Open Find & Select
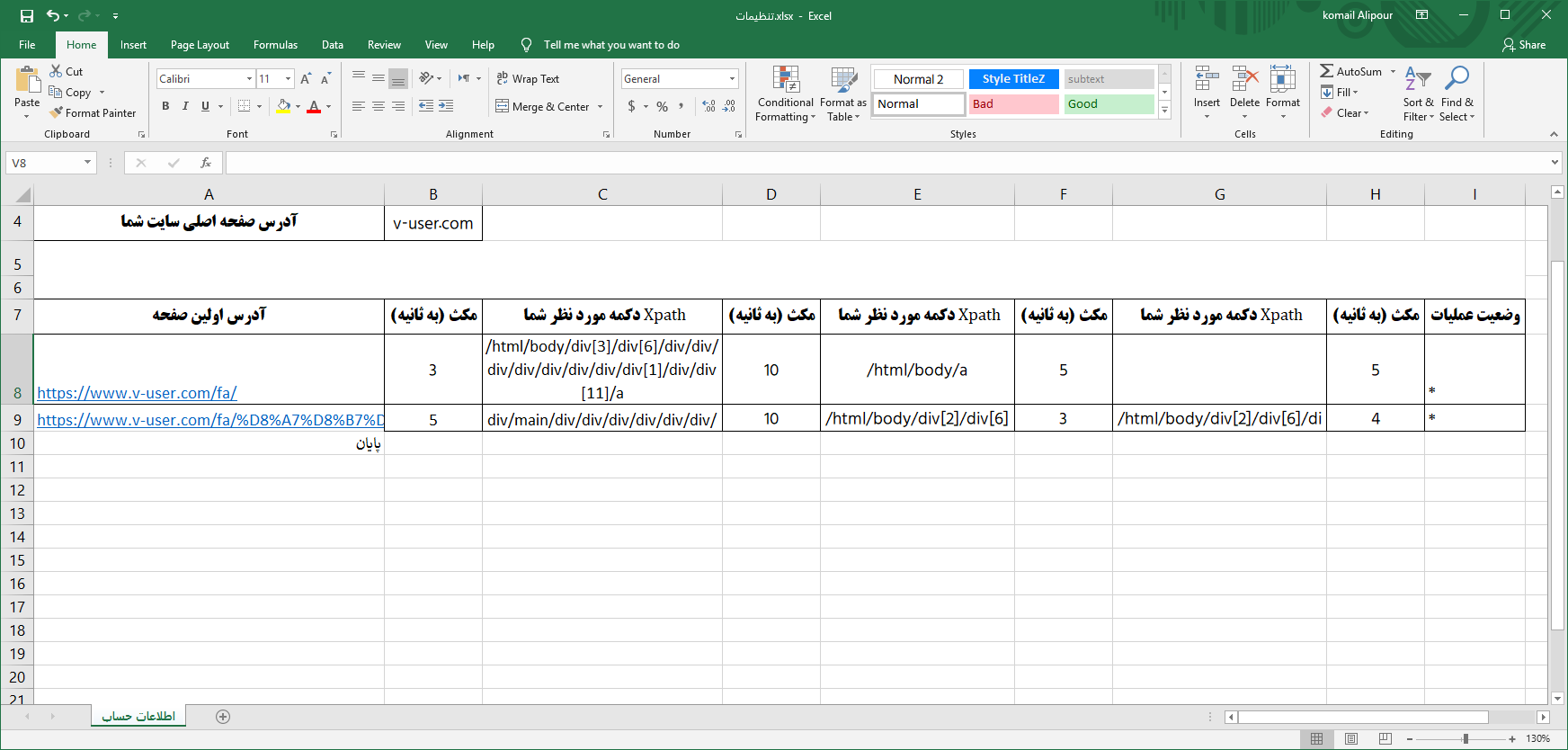 pyautogui.click(x=1457, y=94)
